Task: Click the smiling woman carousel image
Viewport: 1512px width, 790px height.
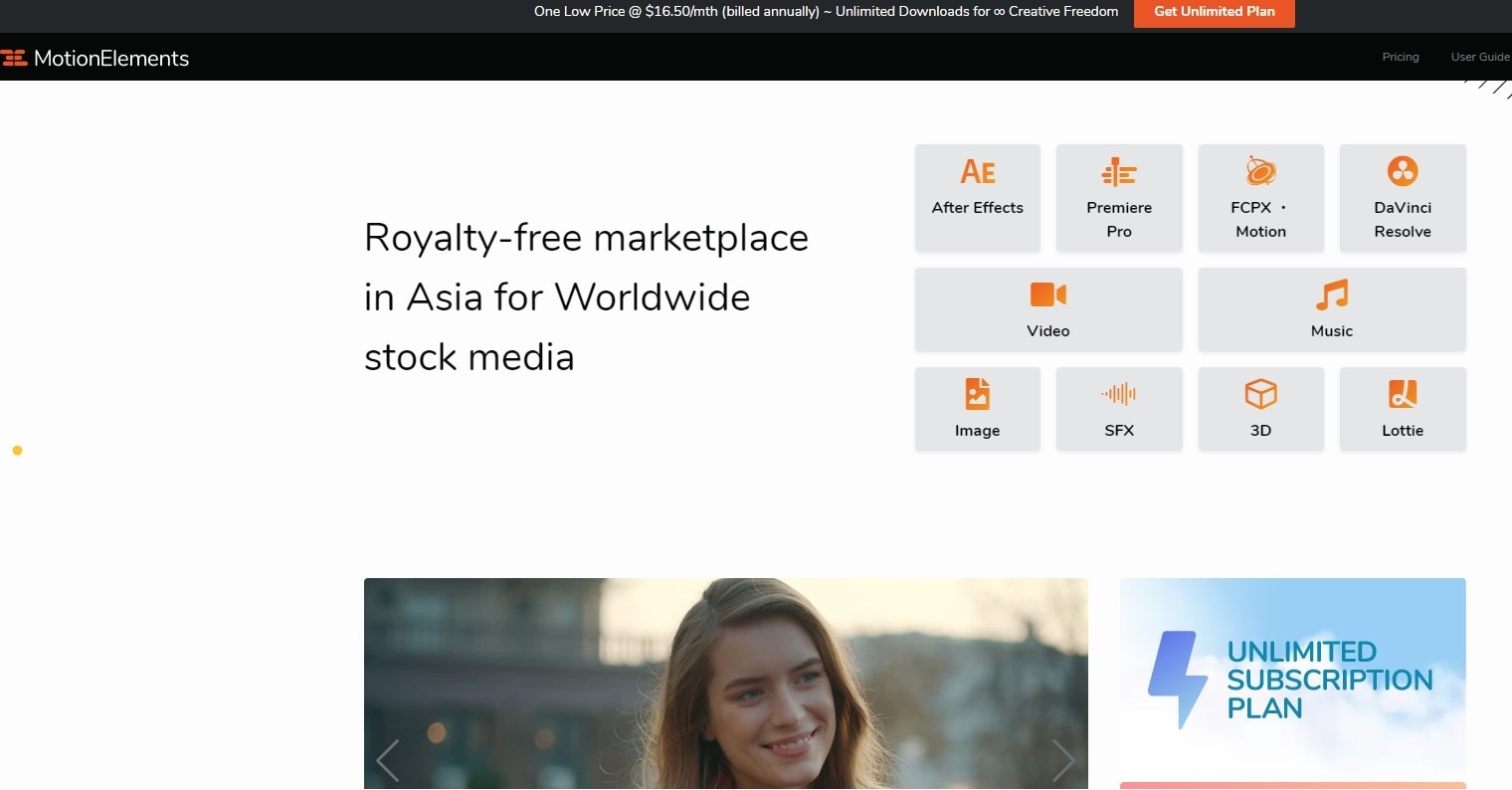Action: pos(726,684)
